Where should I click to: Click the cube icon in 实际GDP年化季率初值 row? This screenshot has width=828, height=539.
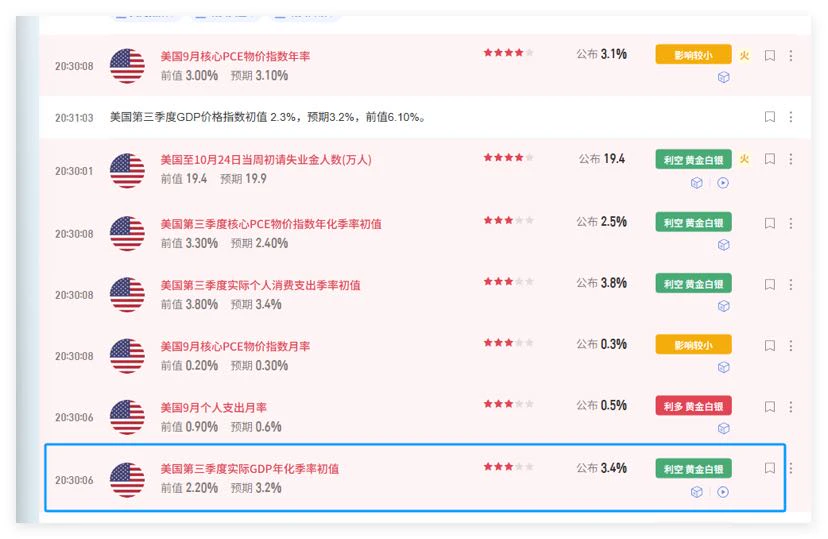697,492
